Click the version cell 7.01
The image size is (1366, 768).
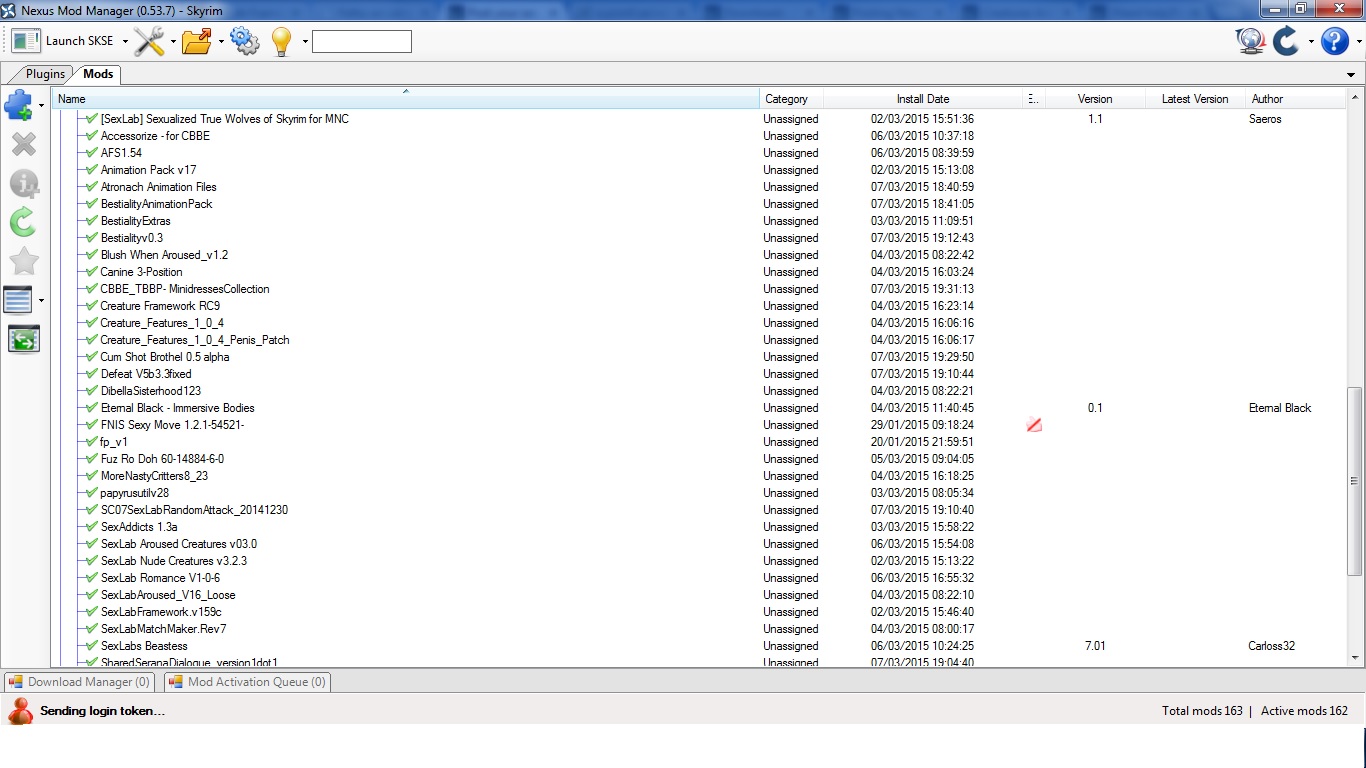click(x=1095, y=646)
